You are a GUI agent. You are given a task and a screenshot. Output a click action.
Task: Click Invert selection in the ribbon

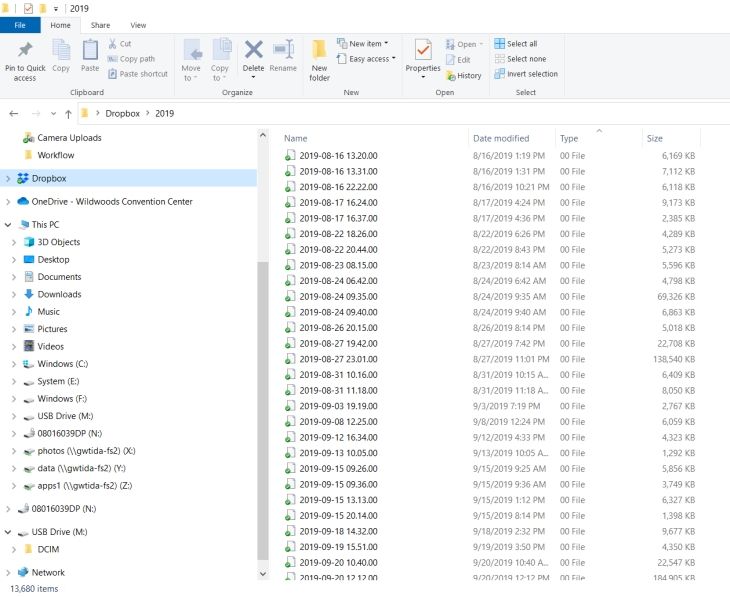526,74
